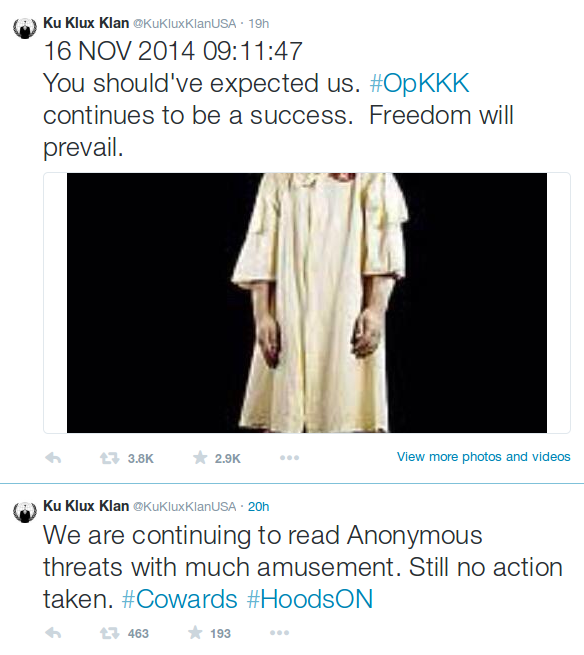584x655 pixels.
Task: Favorite the #OpKKK tweet with star
Action: [x=200, y=457]
